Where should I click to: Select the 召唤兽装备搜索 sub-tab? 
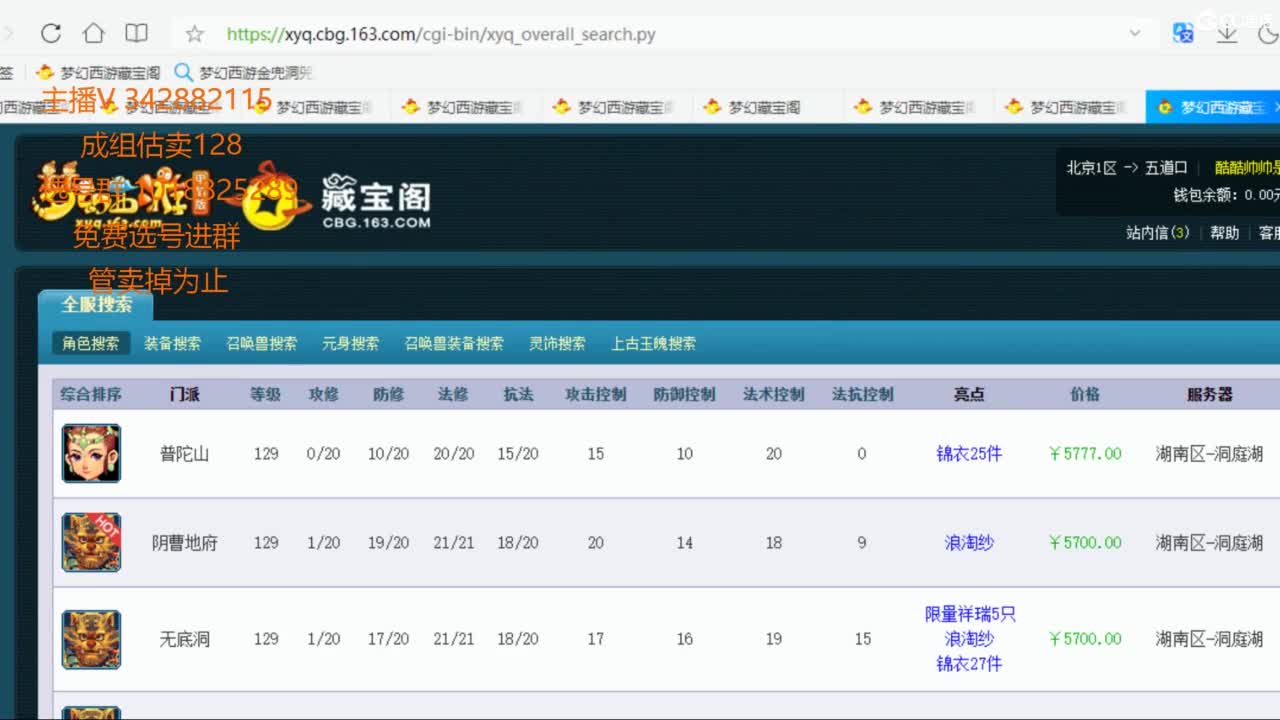tap(454, 343)
